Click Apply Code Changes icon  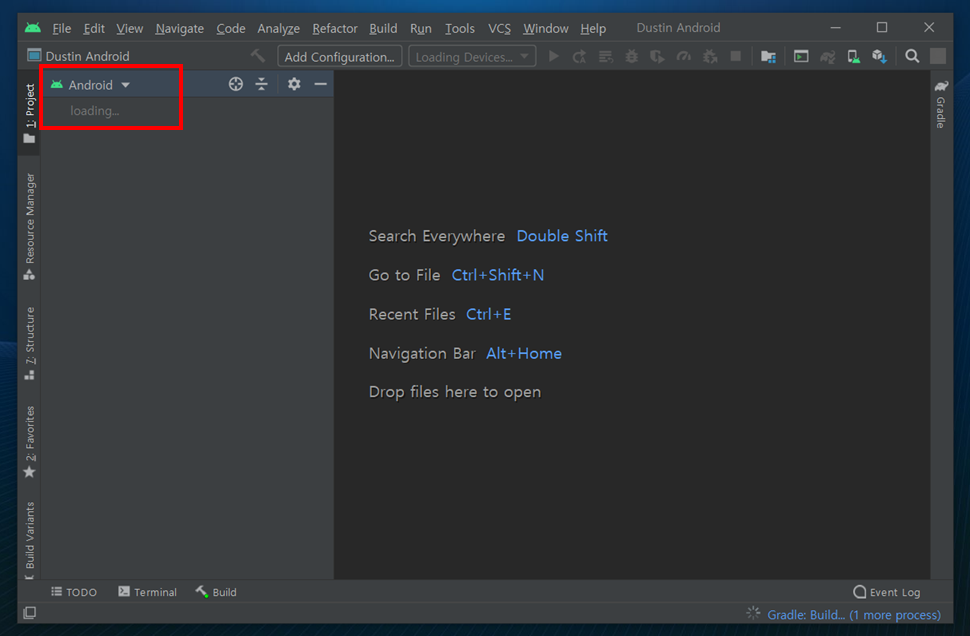[x=606, y=56]
